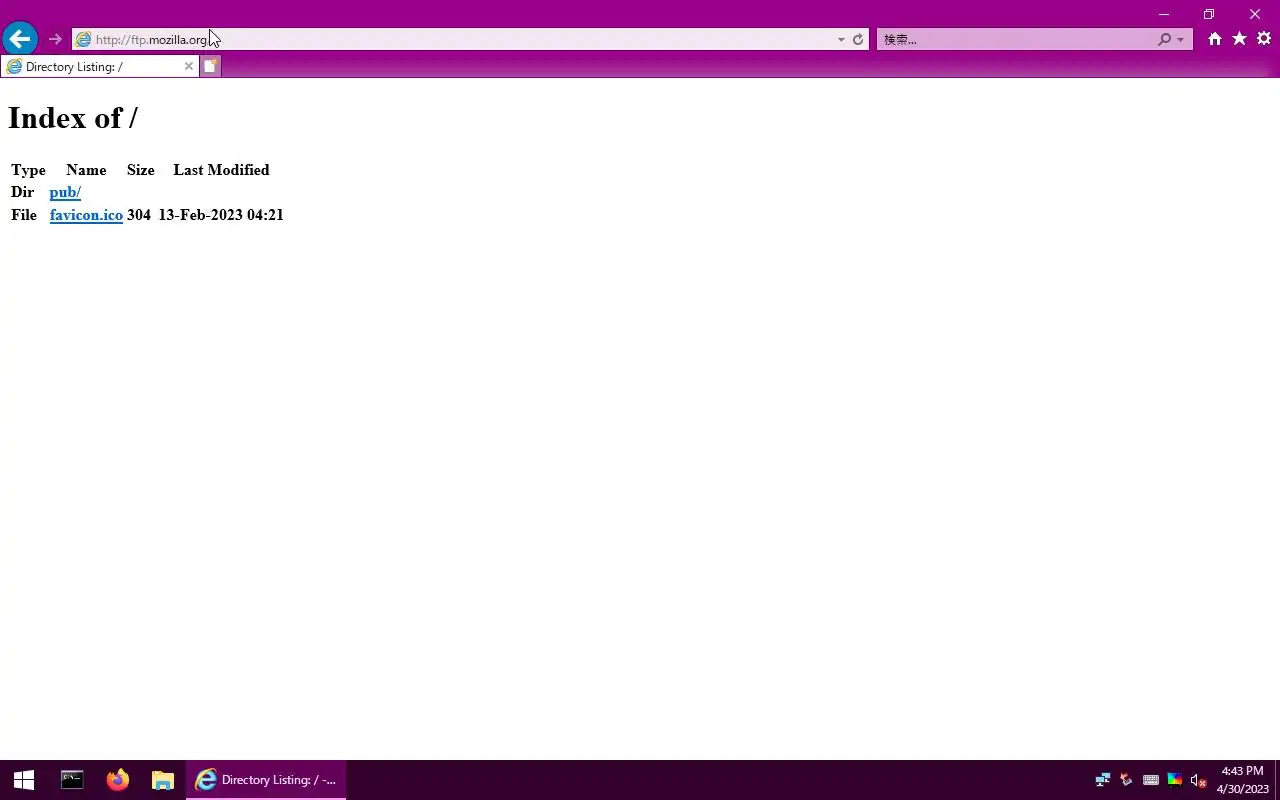The height and width of the screenshot is (800, 1280).
Task: Open a new tab button
Action: click(210, 67)
